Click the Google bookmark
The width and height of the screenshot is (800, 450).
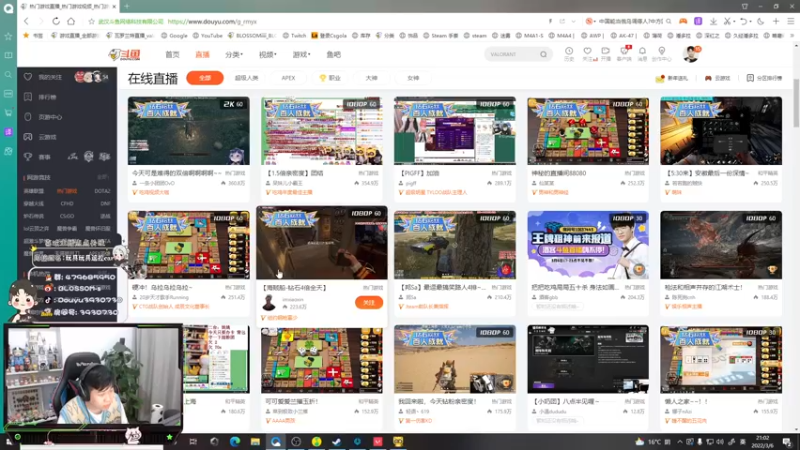pyautogui.click(x=174, y=36)
